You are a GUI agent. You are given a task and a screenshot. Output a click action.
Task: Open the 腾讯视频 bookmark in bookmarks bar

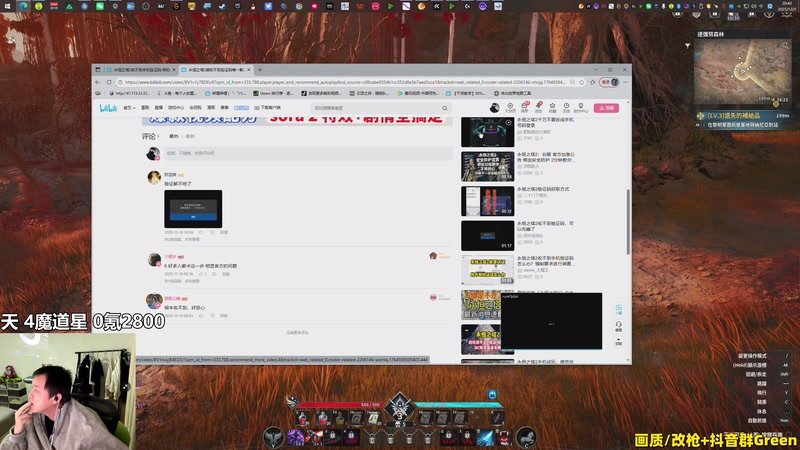click(x=418, y=93)
